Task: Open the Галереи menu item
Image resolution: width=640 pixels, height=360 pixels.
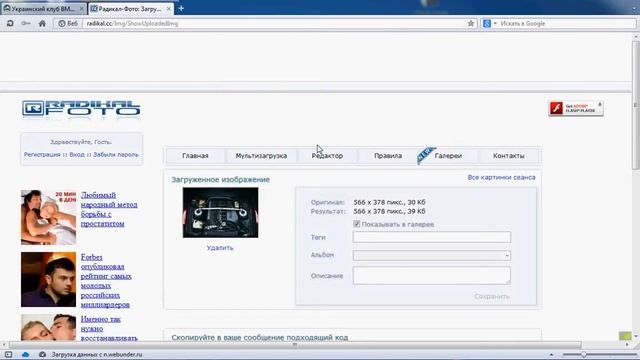Action: (448, 156)
